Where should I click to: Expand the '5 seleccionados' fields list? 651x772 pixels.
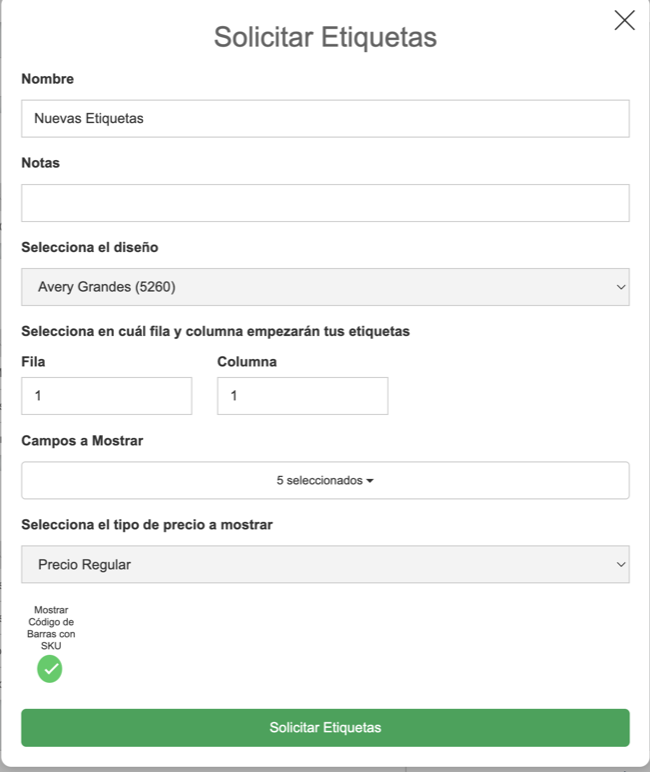pyautogui.click(x=325, y=481)
